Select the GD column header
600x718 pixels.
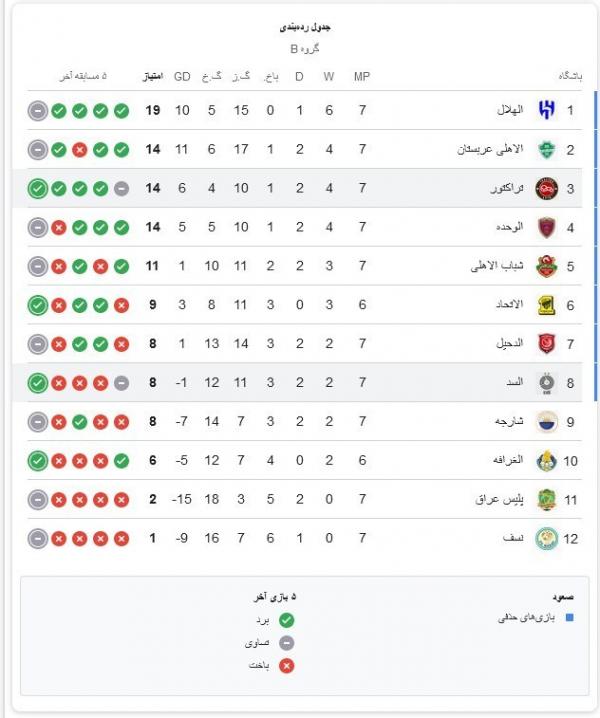[x=182, y=76]
